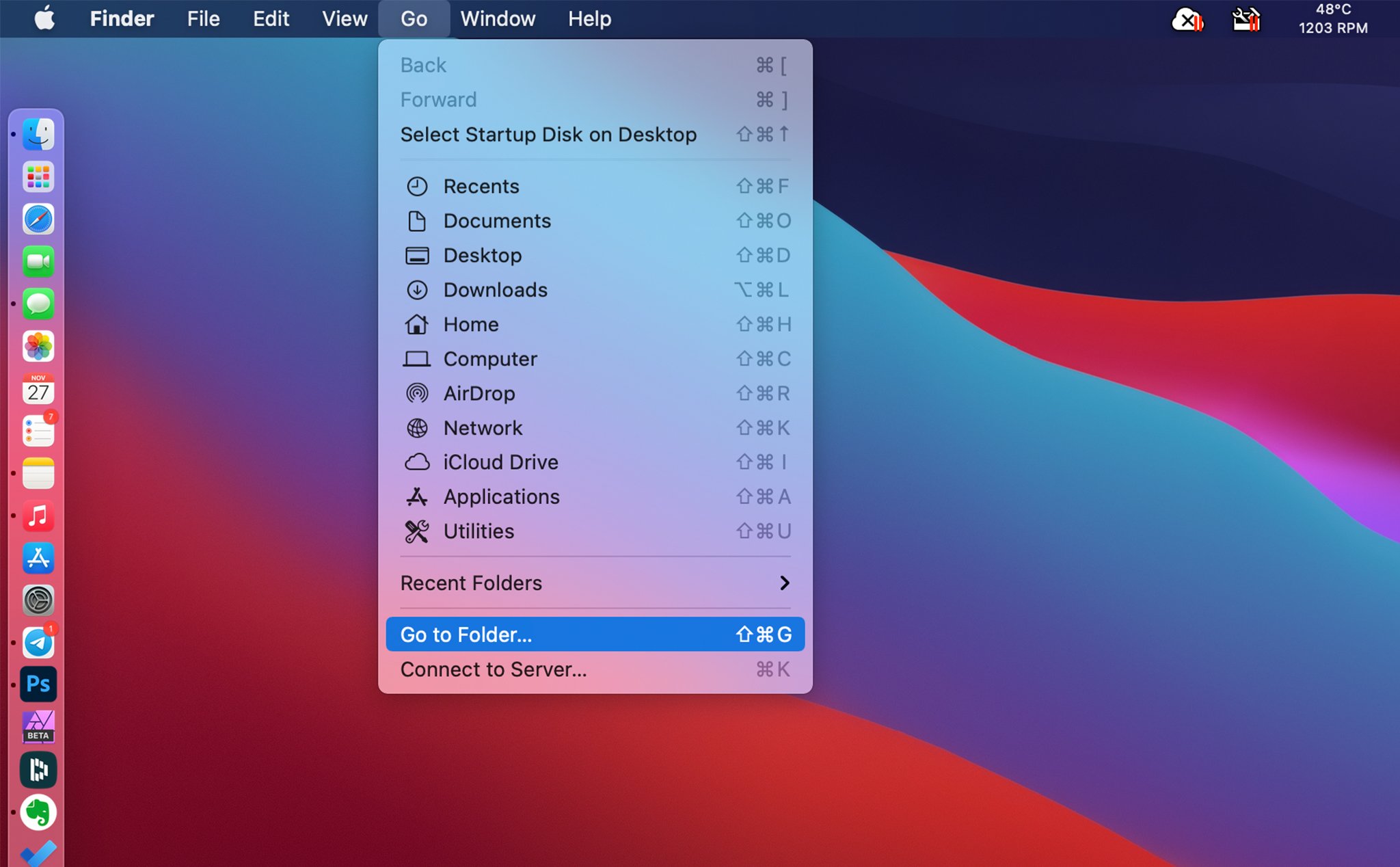Click the Calendar icon showing 27
The height and width of the screenshot is (867, 1400).
coord(38,389)
